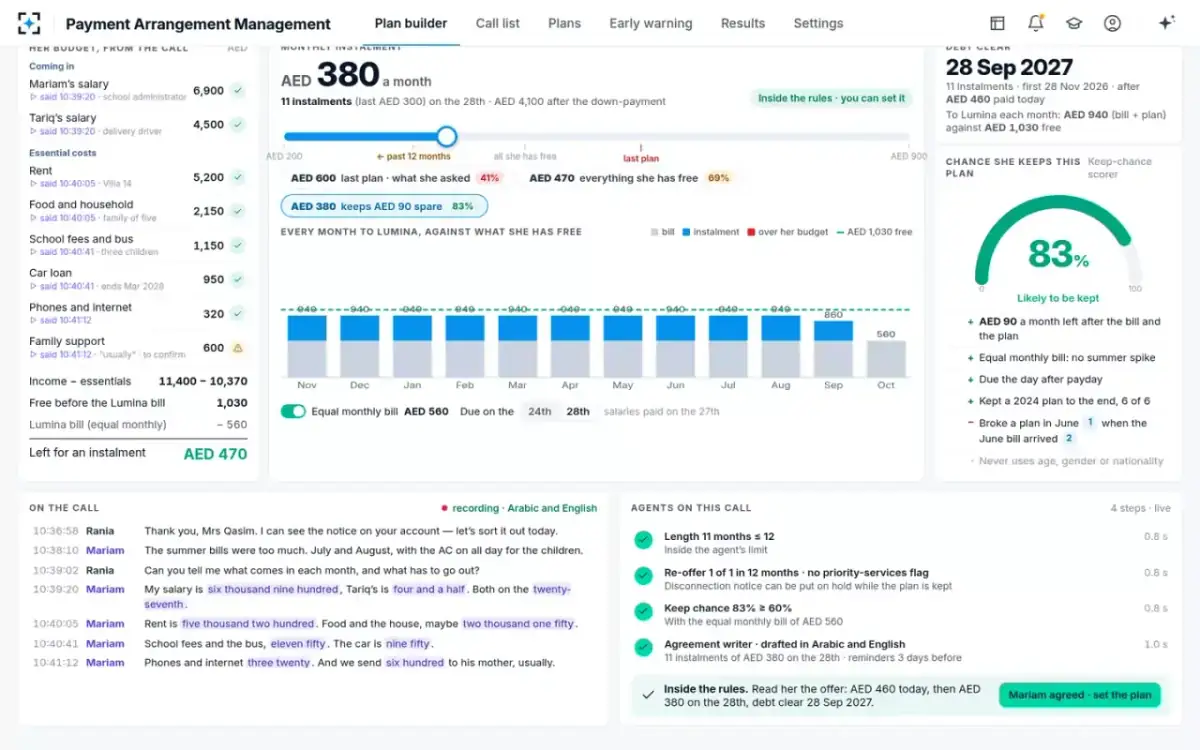Image resolution: width=1200 pixels, height=750 pixels.
Task: Click the highlighted phrase six thousand nine hundred
Action: 273,589
